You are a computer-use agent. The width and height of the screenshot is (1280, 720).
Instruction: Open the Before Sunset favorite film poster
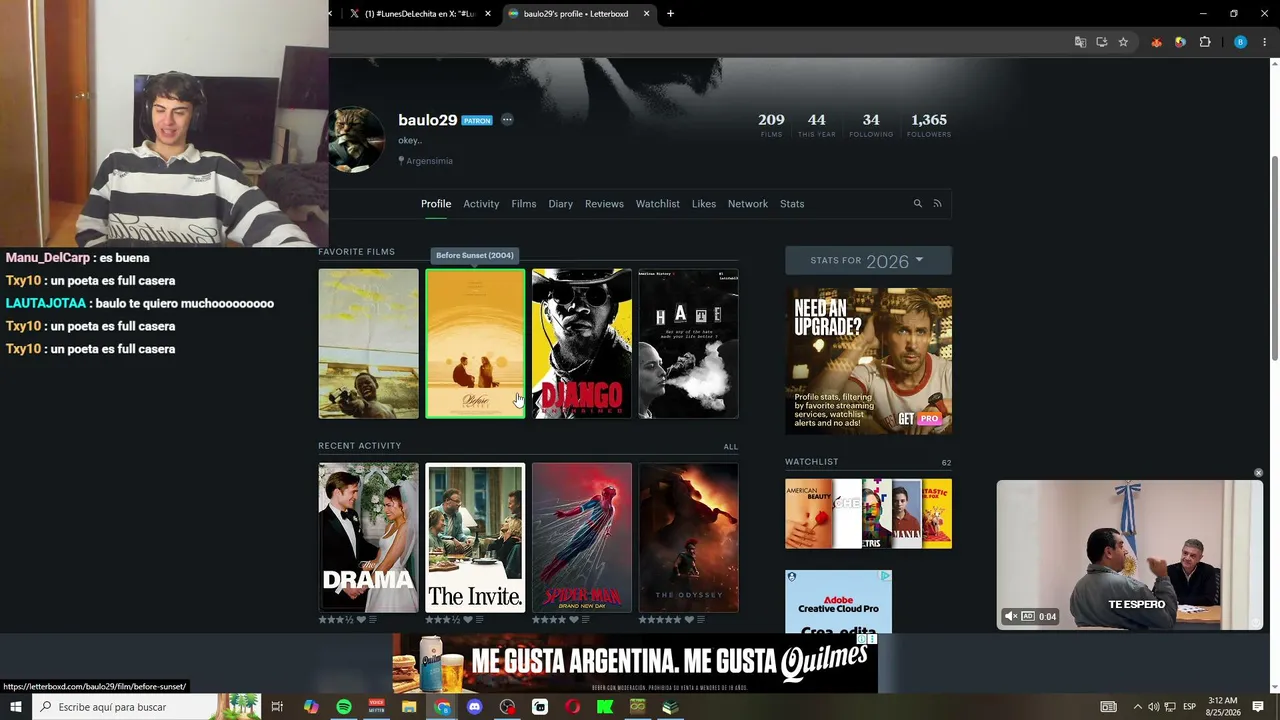pyautogui.click(x=475, y=343)
